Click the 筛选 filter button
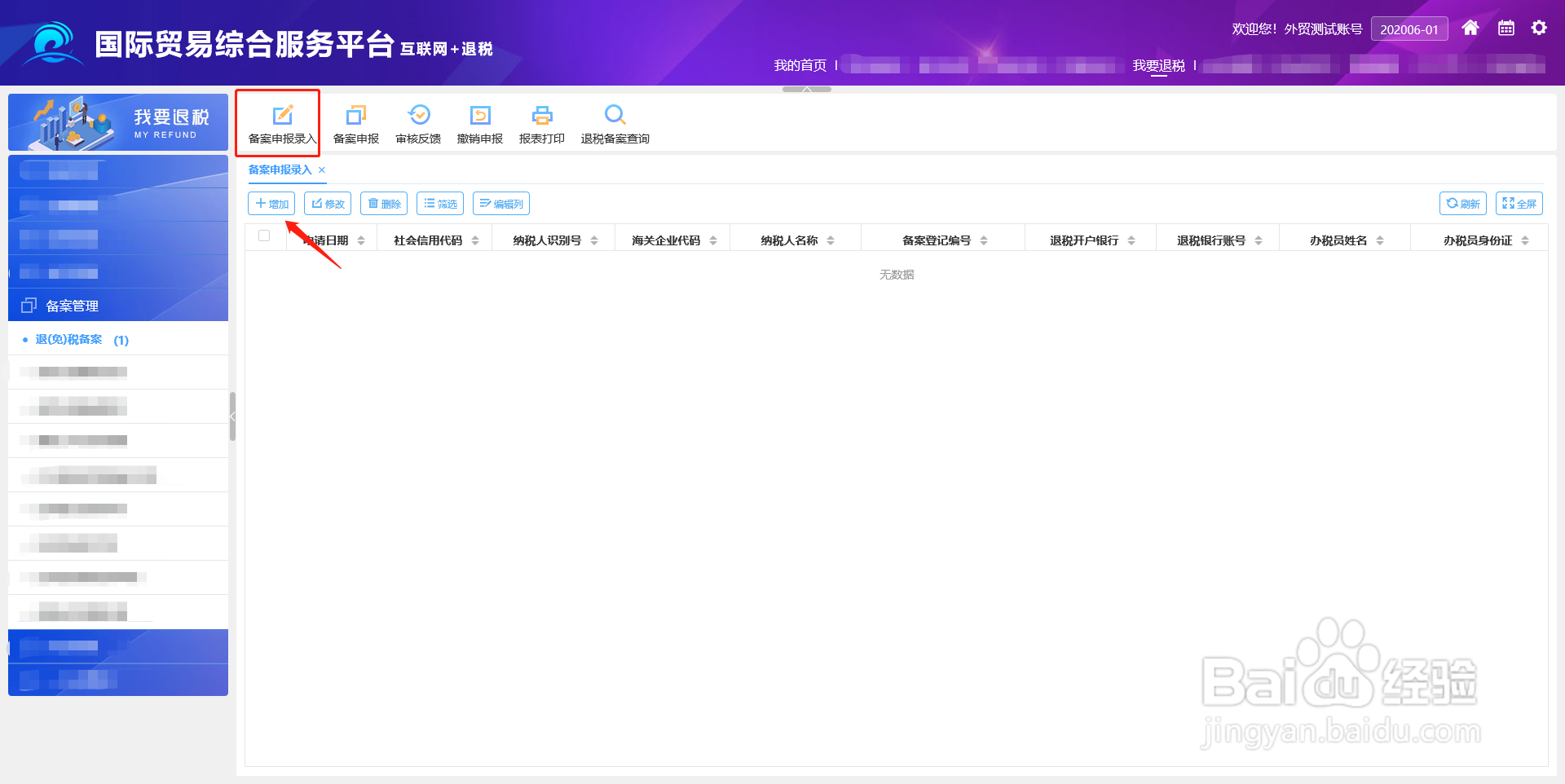 [440, 204]
